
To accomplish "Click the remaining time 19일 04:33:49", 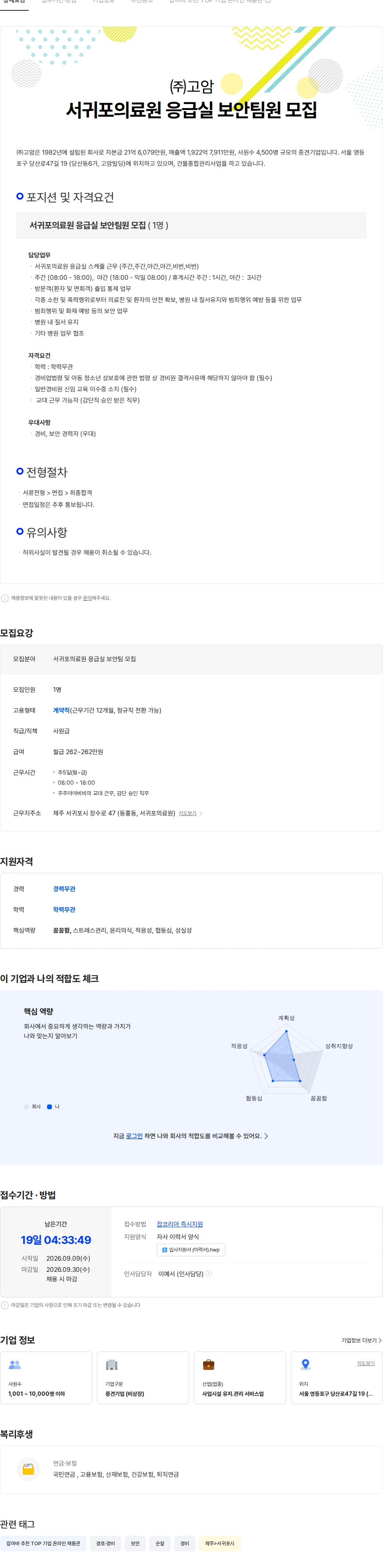I will [x=56, y=1240].
